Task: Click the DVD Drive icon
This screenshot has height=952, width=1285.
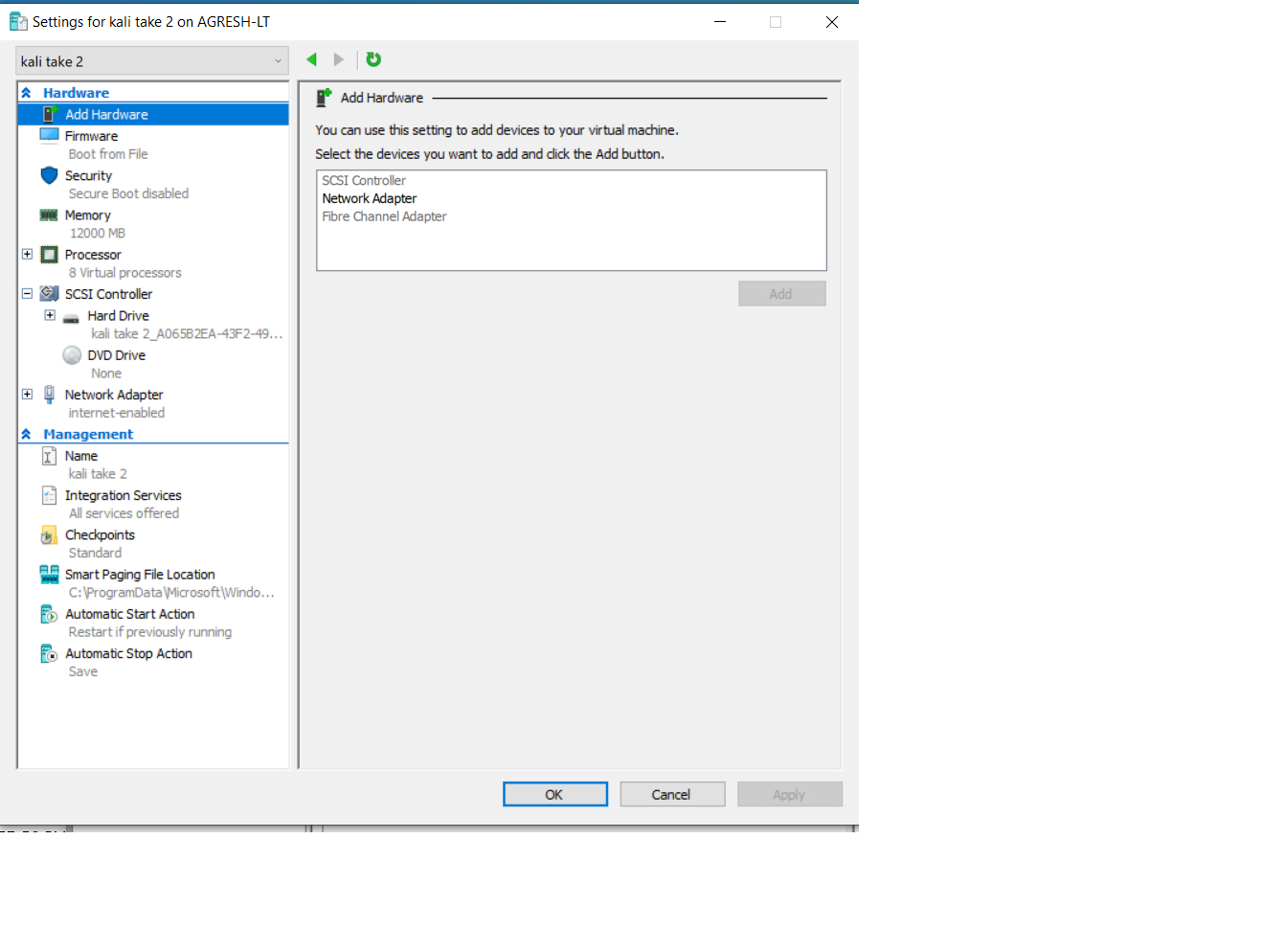Action: pos(72,354)
